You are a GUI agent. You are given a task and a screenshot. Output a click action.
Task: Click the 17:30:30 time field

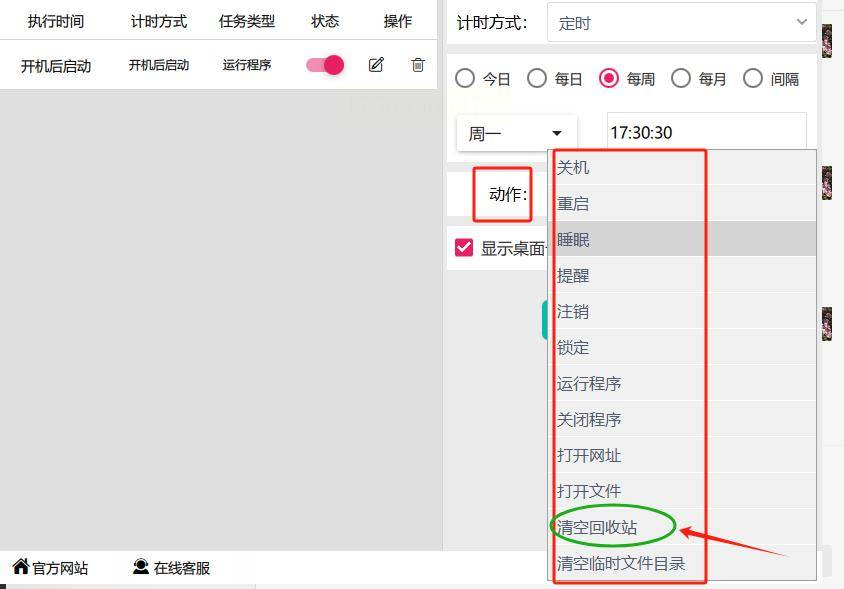click(x=707, y=132)
